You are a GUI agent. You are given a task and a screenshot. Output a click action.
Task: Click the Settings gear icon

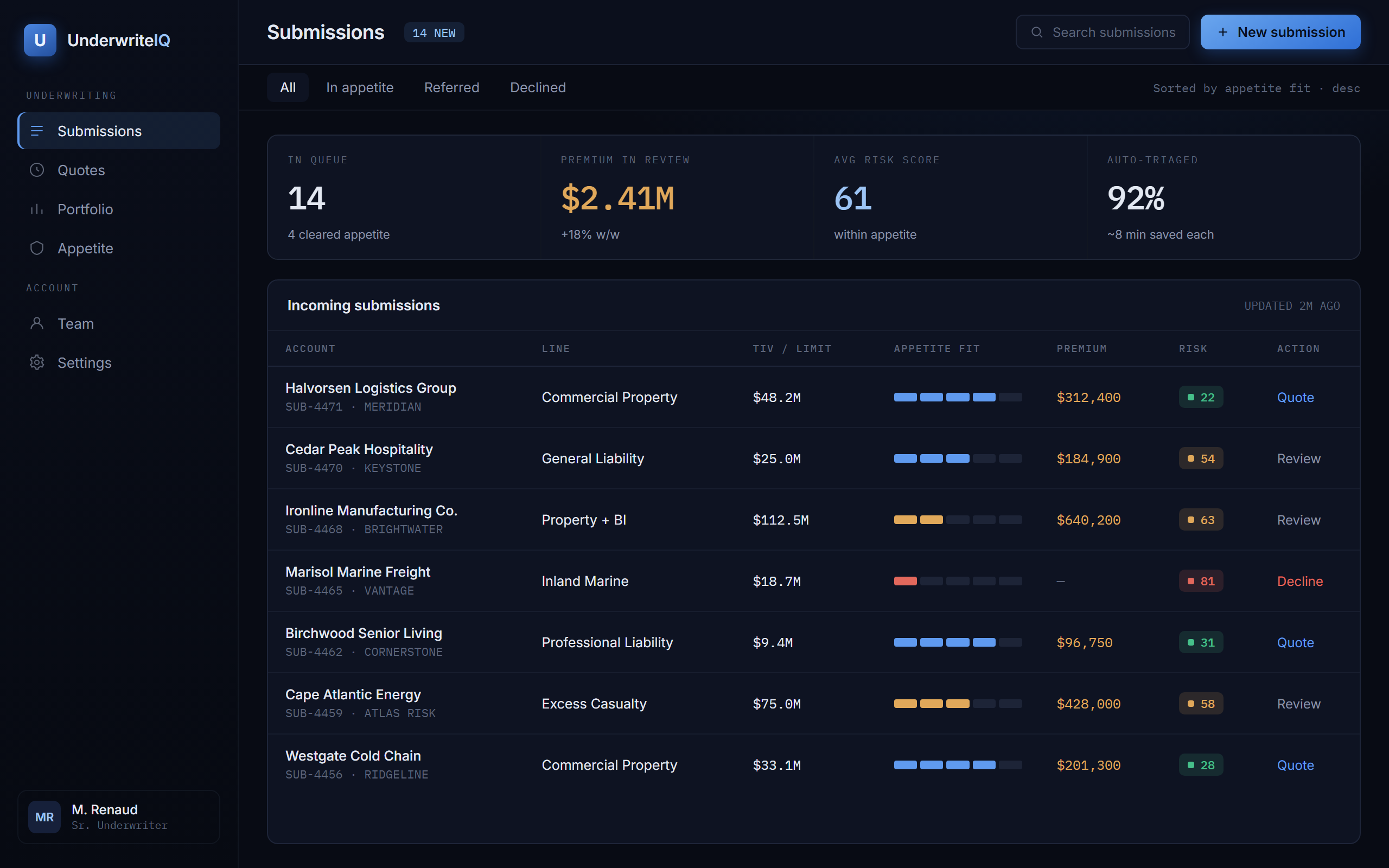37,362
